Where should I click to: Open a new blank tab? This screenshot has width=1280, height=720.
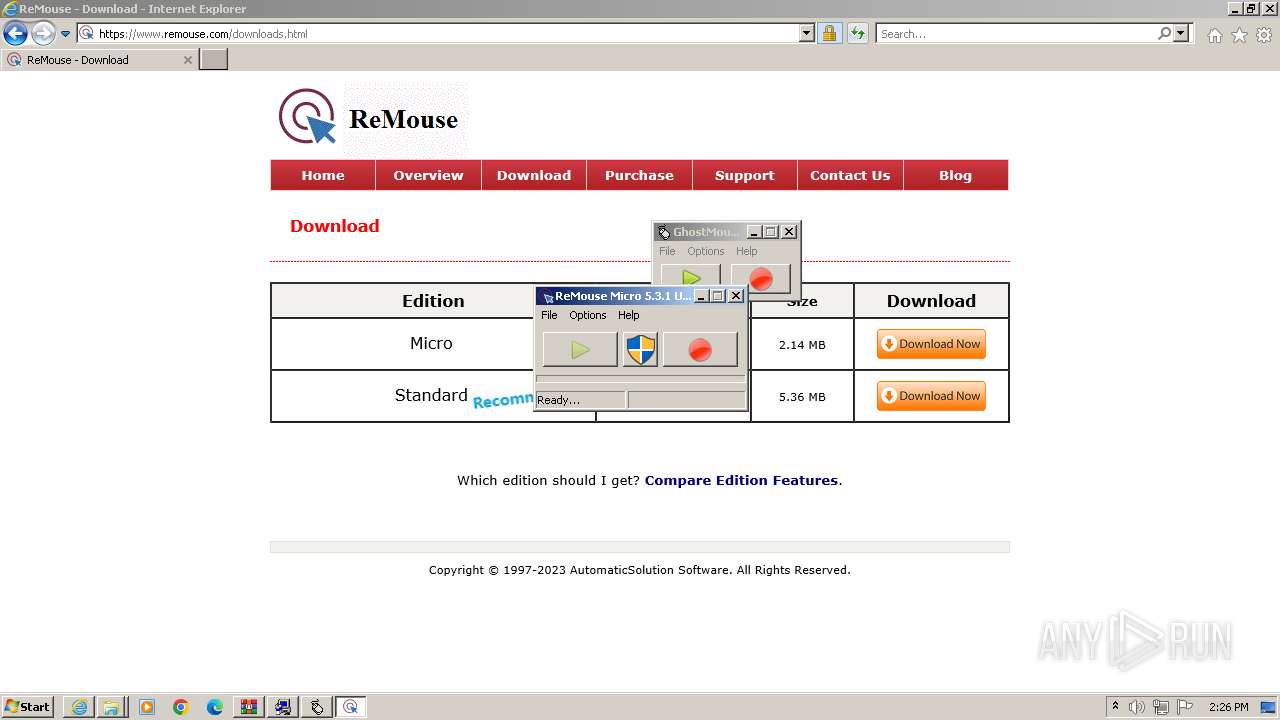click(214, 60)
